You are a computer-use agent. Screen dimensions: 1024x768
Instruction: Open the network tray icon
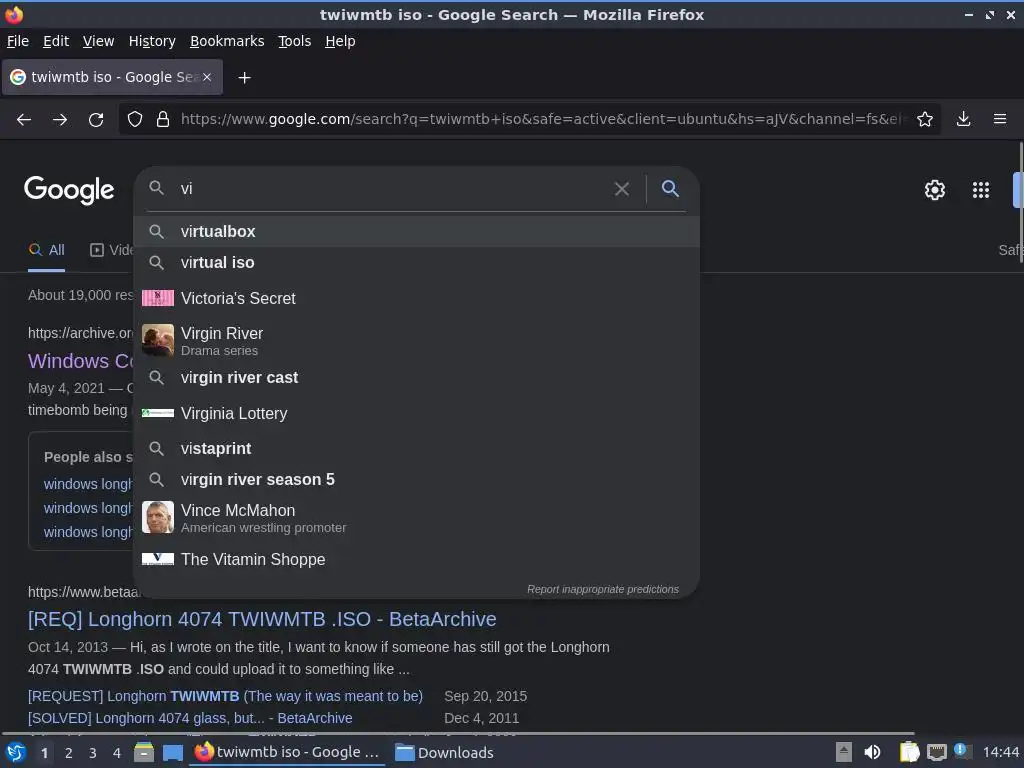click(936, 752)
